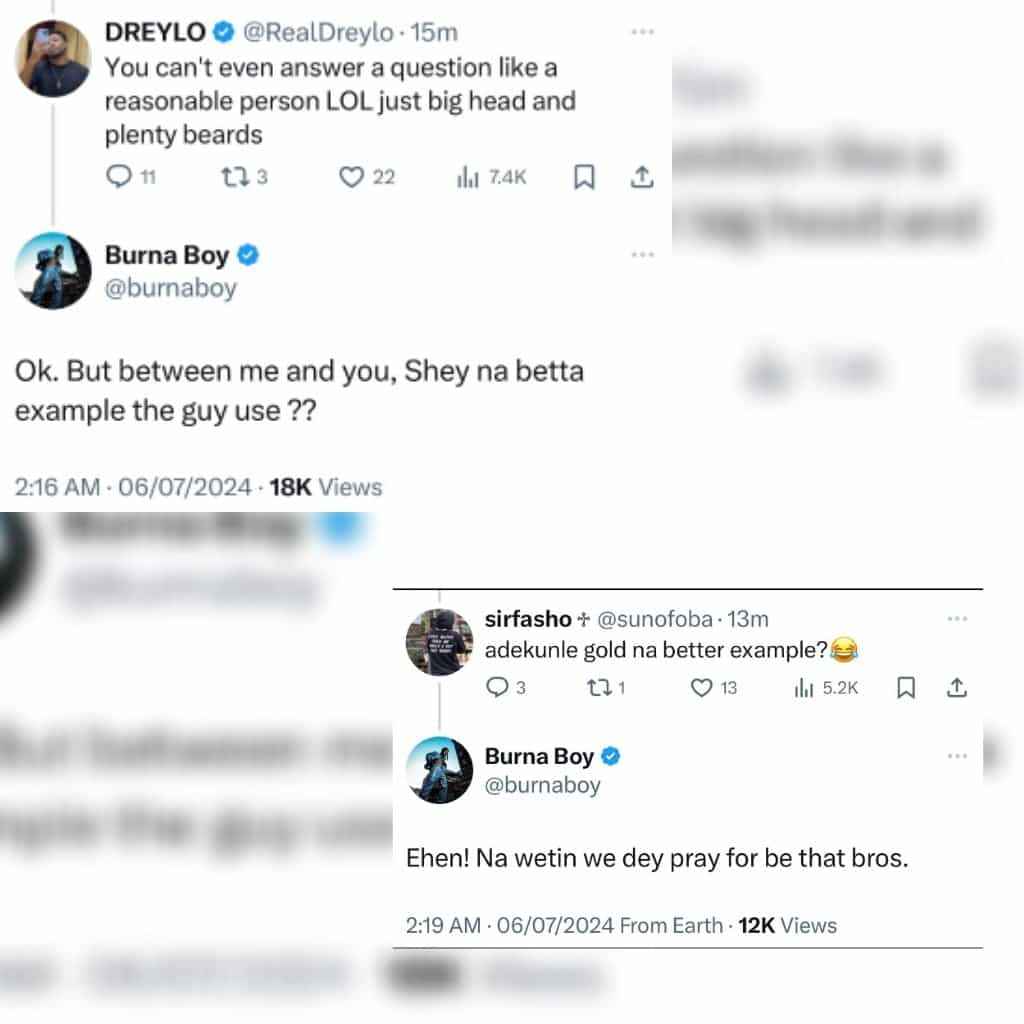
Task: Bookmark DREYLO's tweet
Action: (x=584, y=176)
